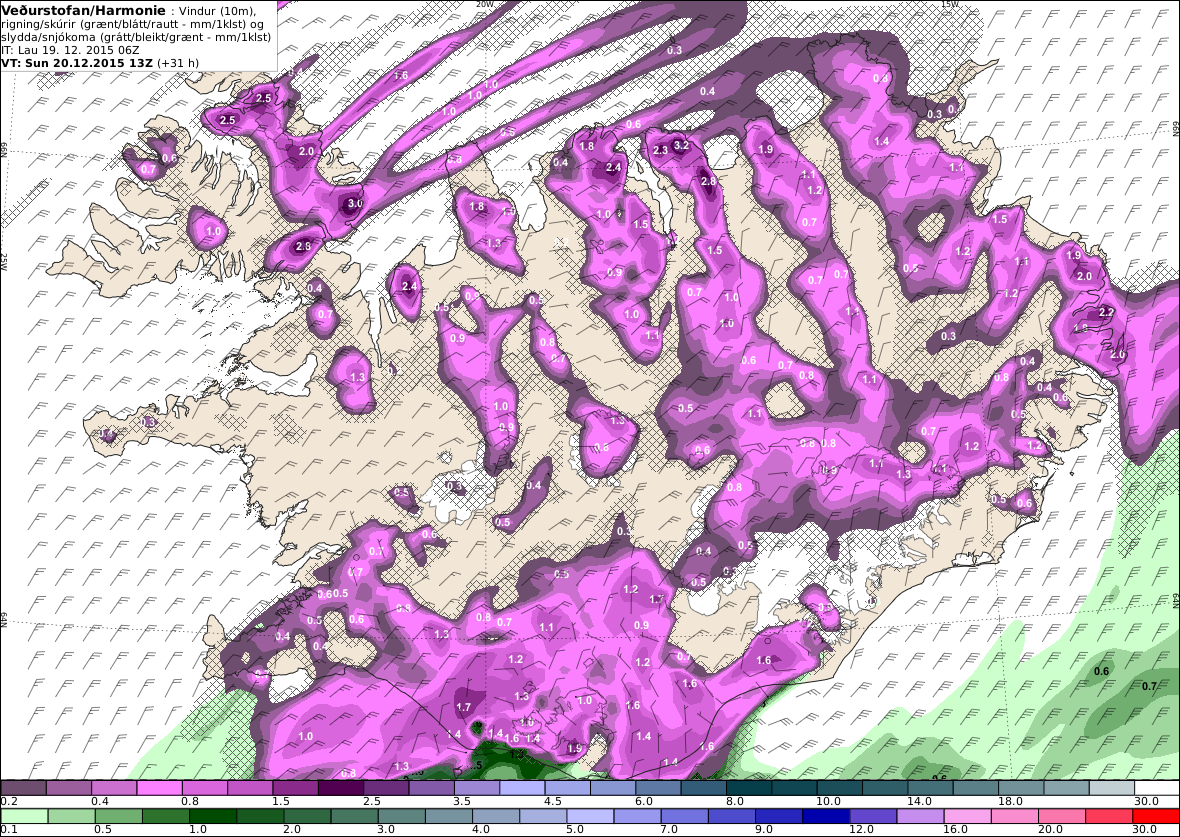Click the 'VT: Sun 20.12.2015 13Z' valid time
Viewport: 1180px width, 837px height.
click(78, 62)
